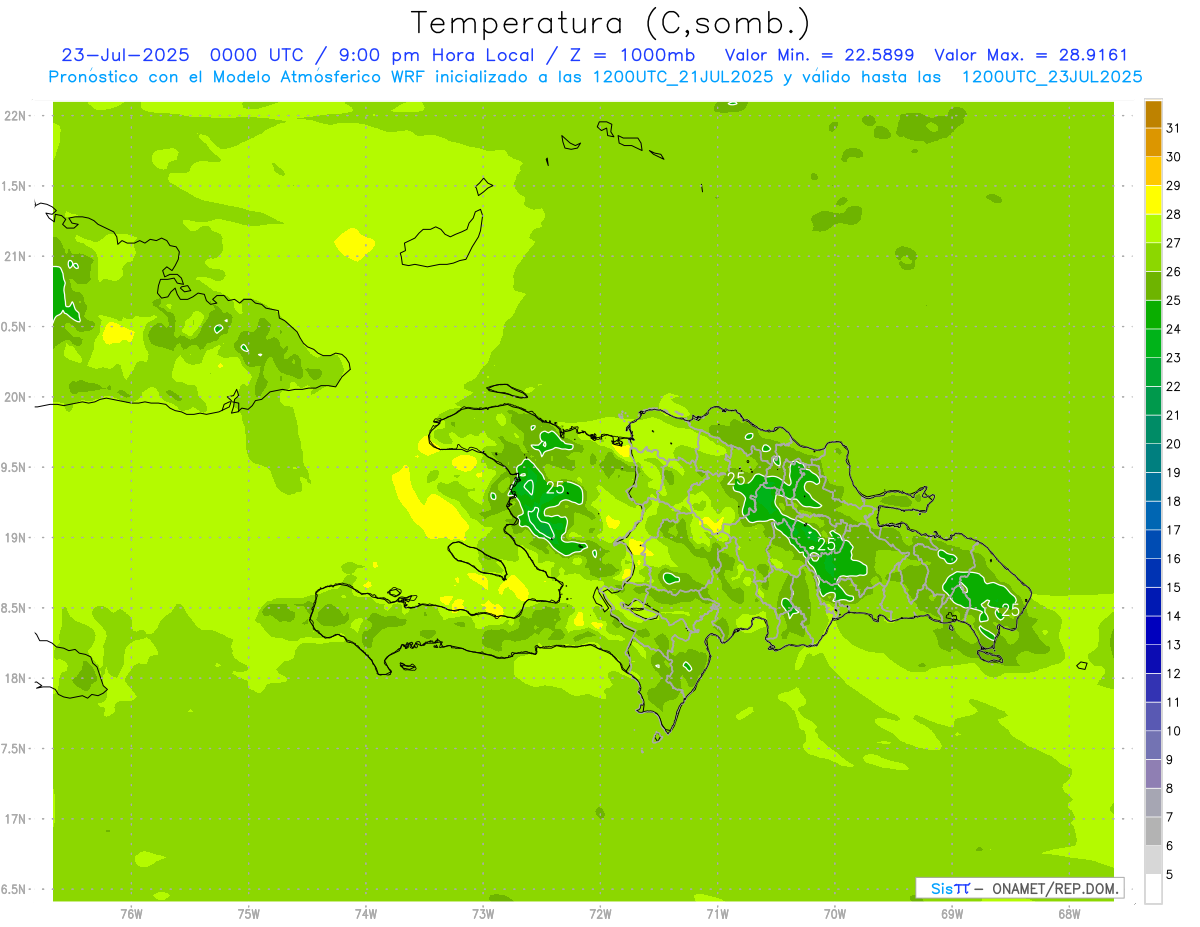Screen dimensions: 1200x927
Task: Click the "25" contour label at eastern Dominican Republic
Action: coord(1010,610)
